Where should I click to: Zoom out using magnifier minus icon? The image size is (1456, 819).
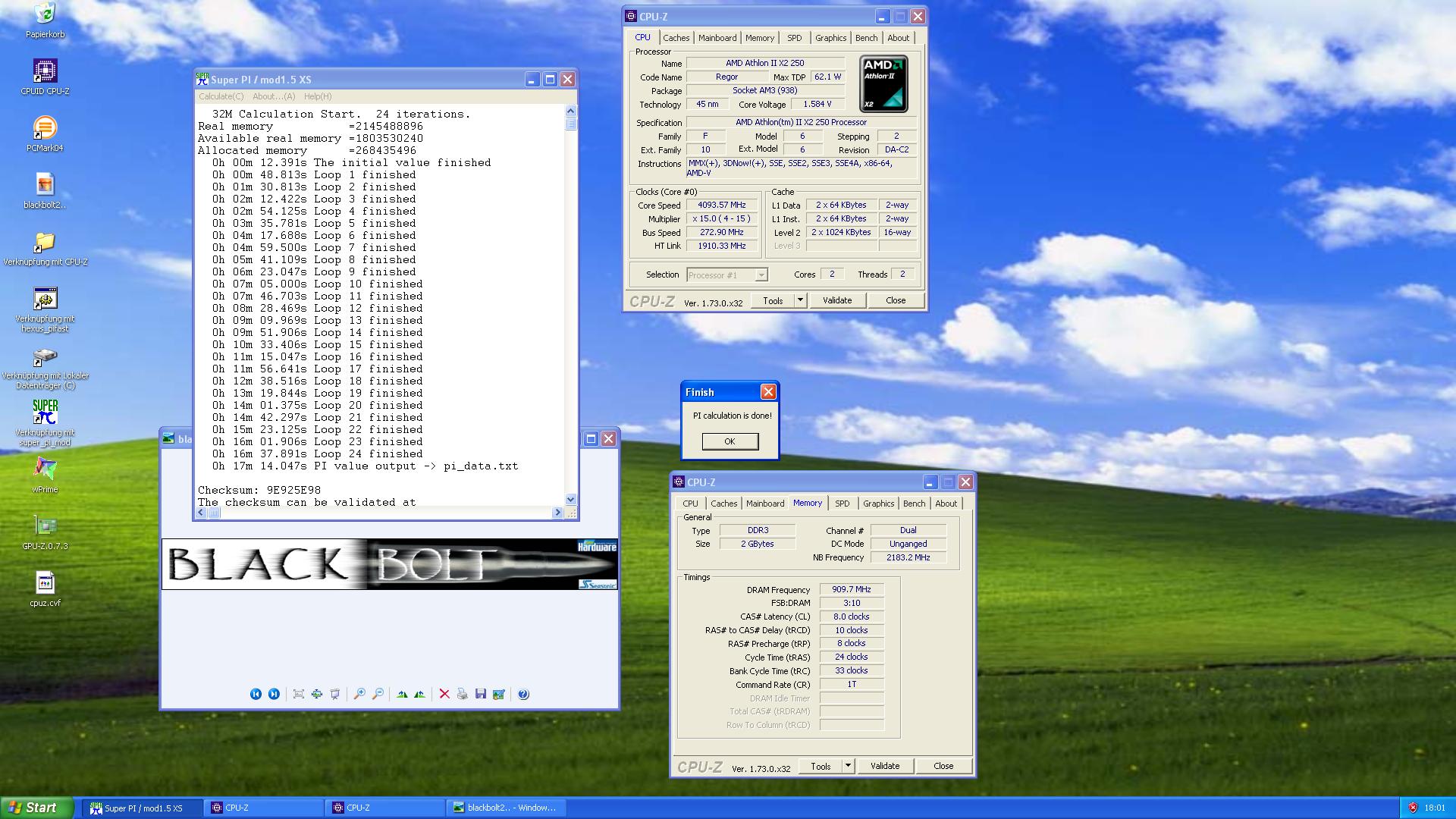tap(378, 694)
